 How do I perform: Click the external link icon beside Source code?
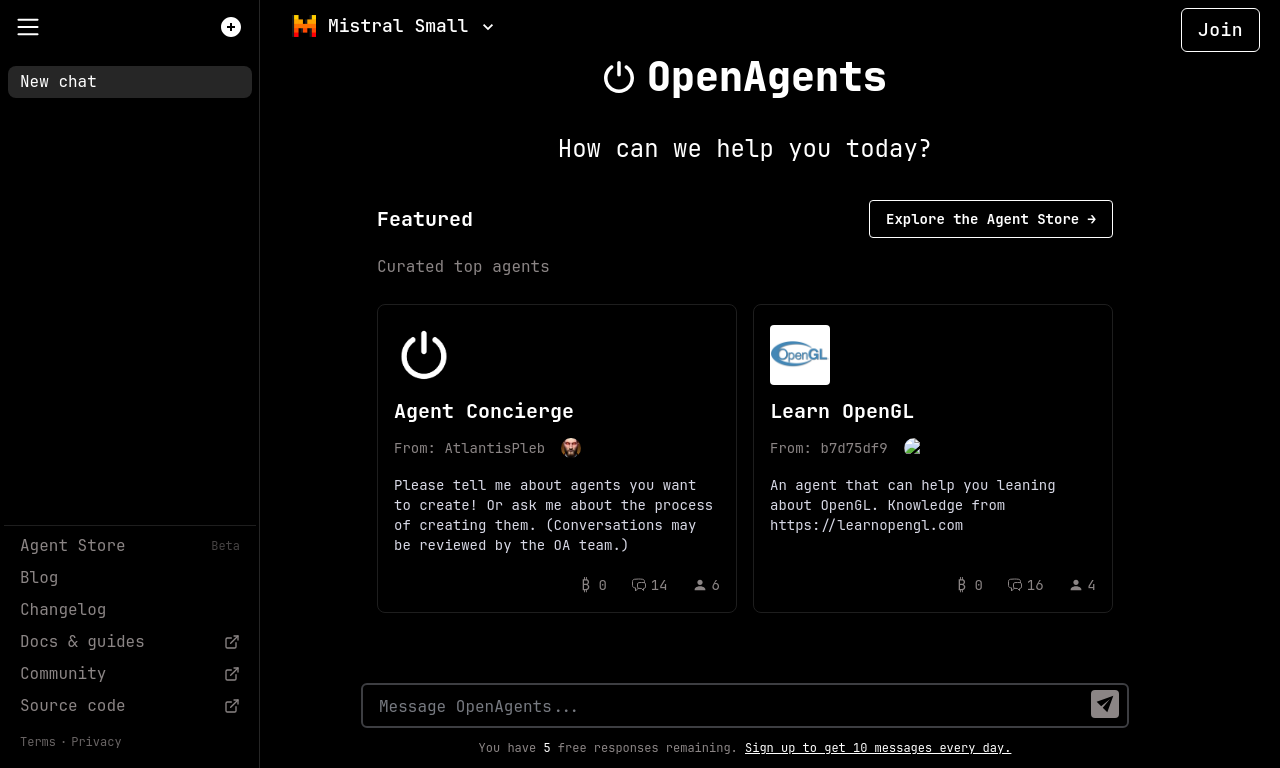click(x=234, y=704)
